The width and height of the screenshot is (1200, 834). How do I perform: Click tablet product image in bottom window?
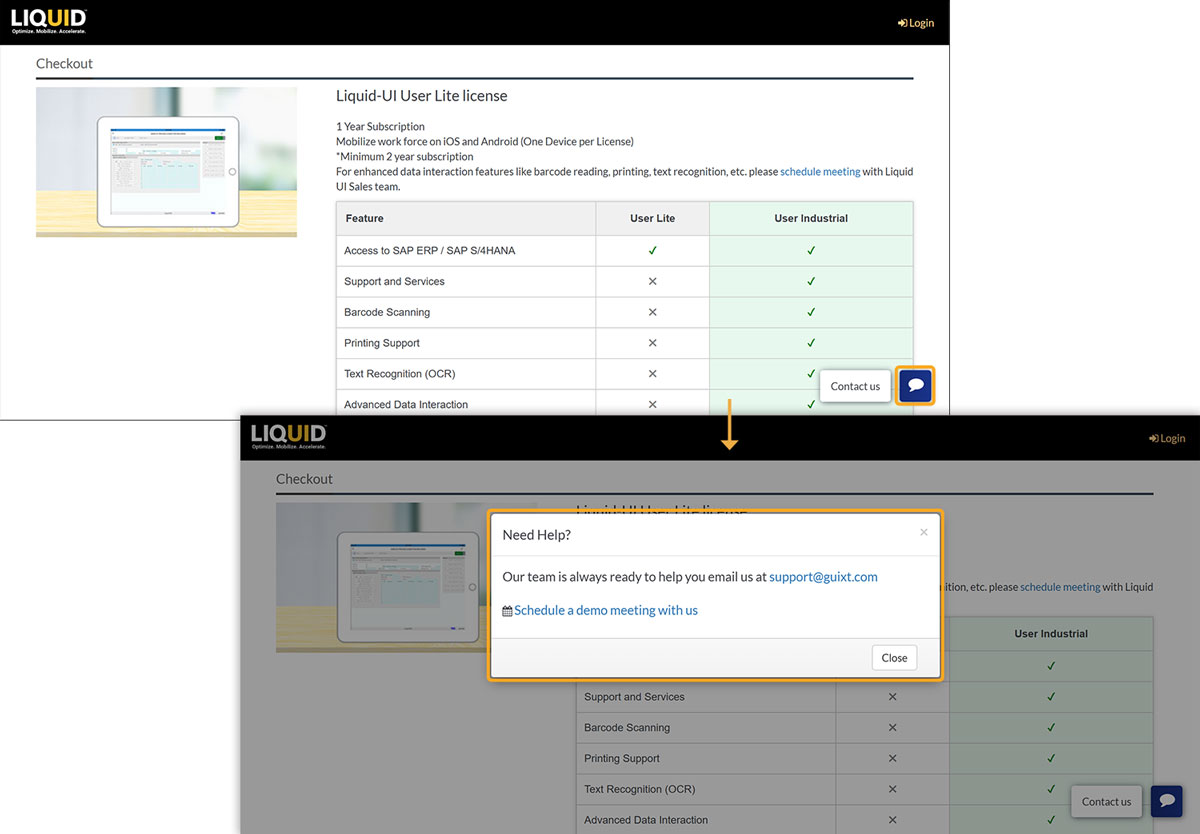(x=406, y=577)
